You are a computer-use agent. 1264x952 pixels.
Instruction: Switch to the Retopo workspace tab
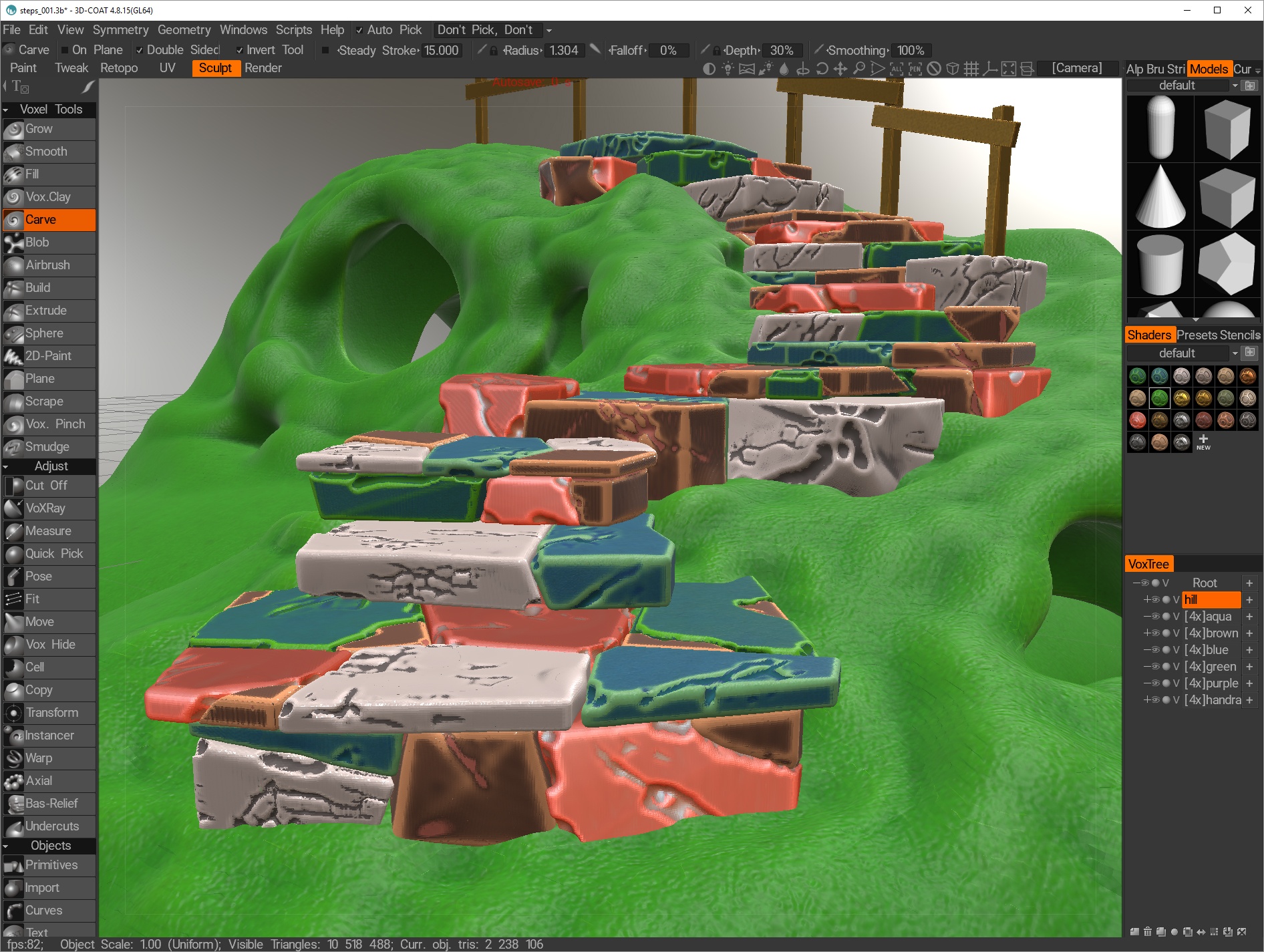[119, 68]
